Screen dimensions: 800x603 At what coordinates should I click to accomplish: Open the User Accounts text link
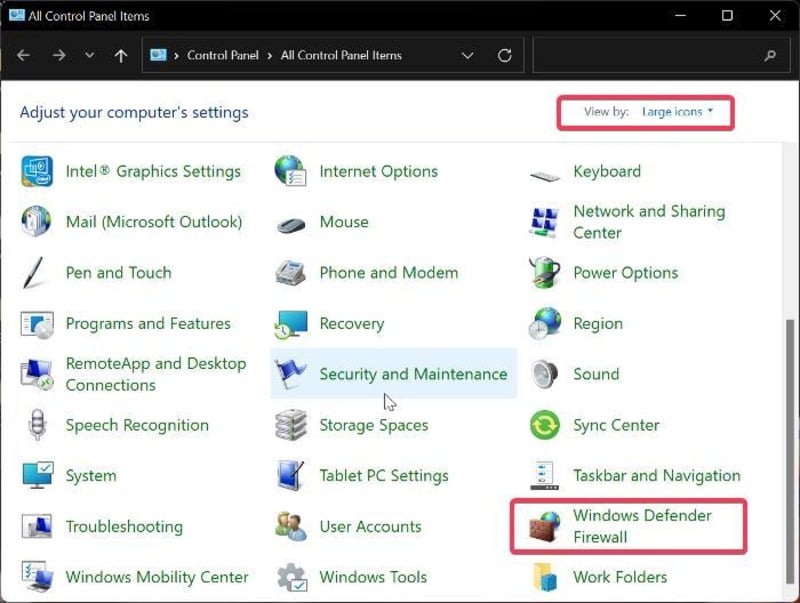point(370,526)
